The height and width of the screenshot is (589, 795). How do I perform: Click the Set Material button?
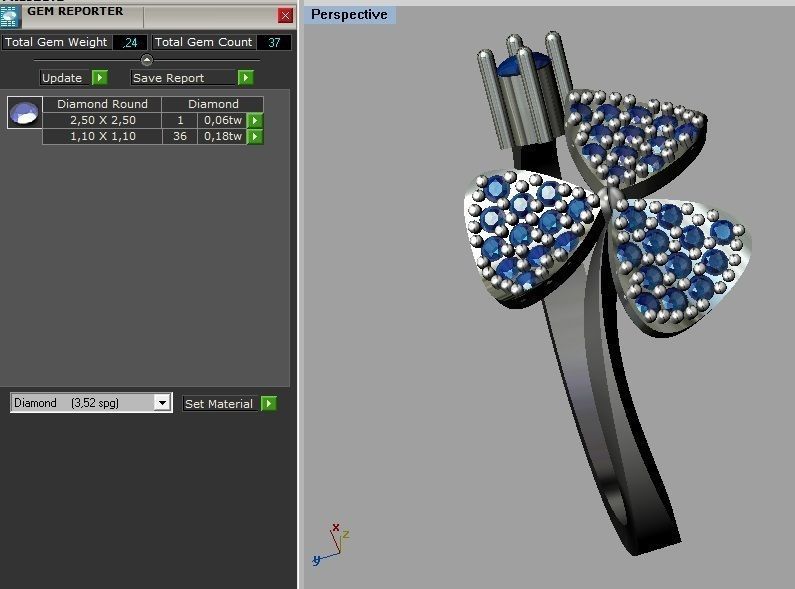click(221, 403)
